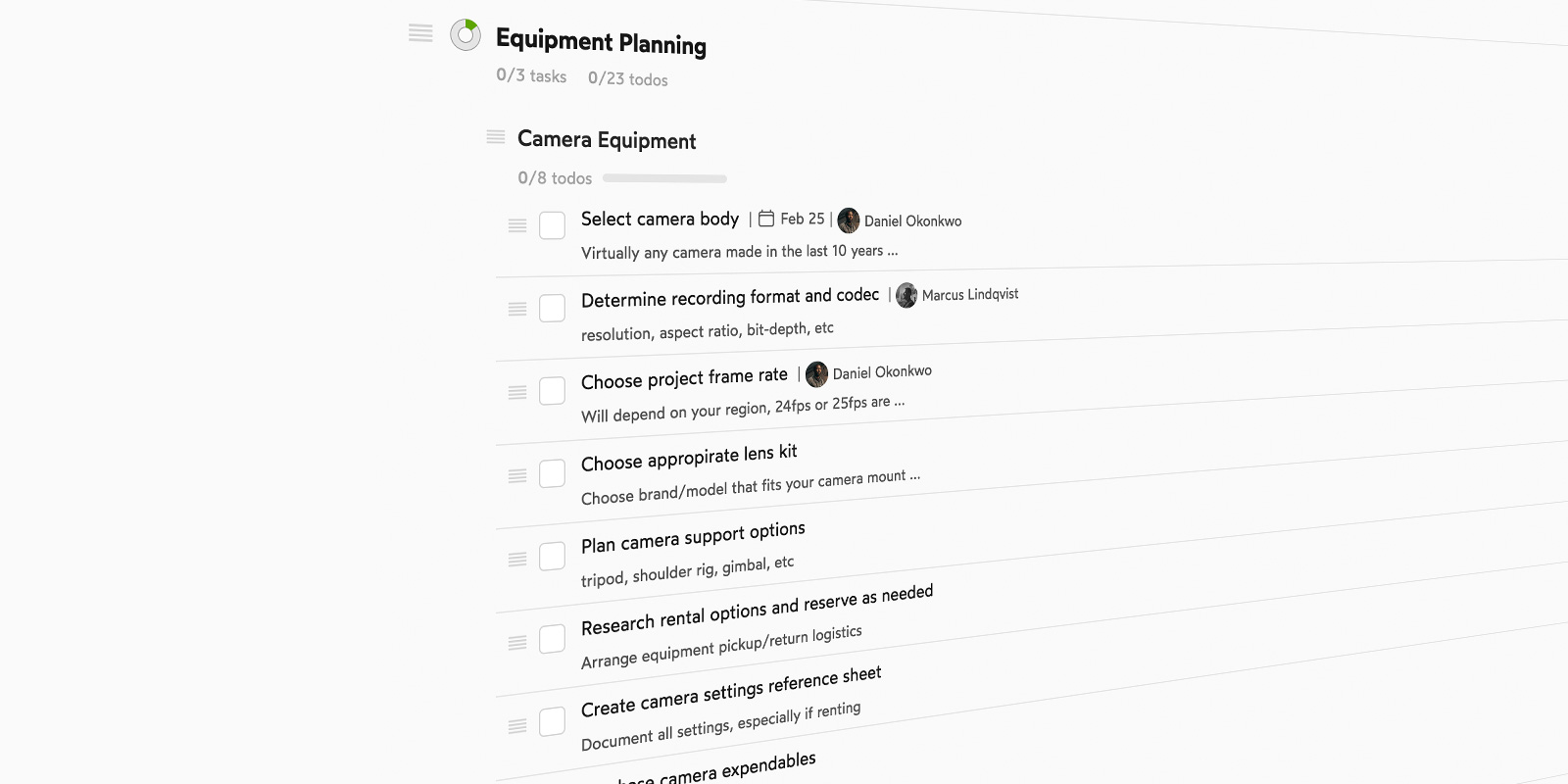The height and width of the screenshot is (784, 1568).
Task: Open the Equipment Planning heading
Action: 601,41
